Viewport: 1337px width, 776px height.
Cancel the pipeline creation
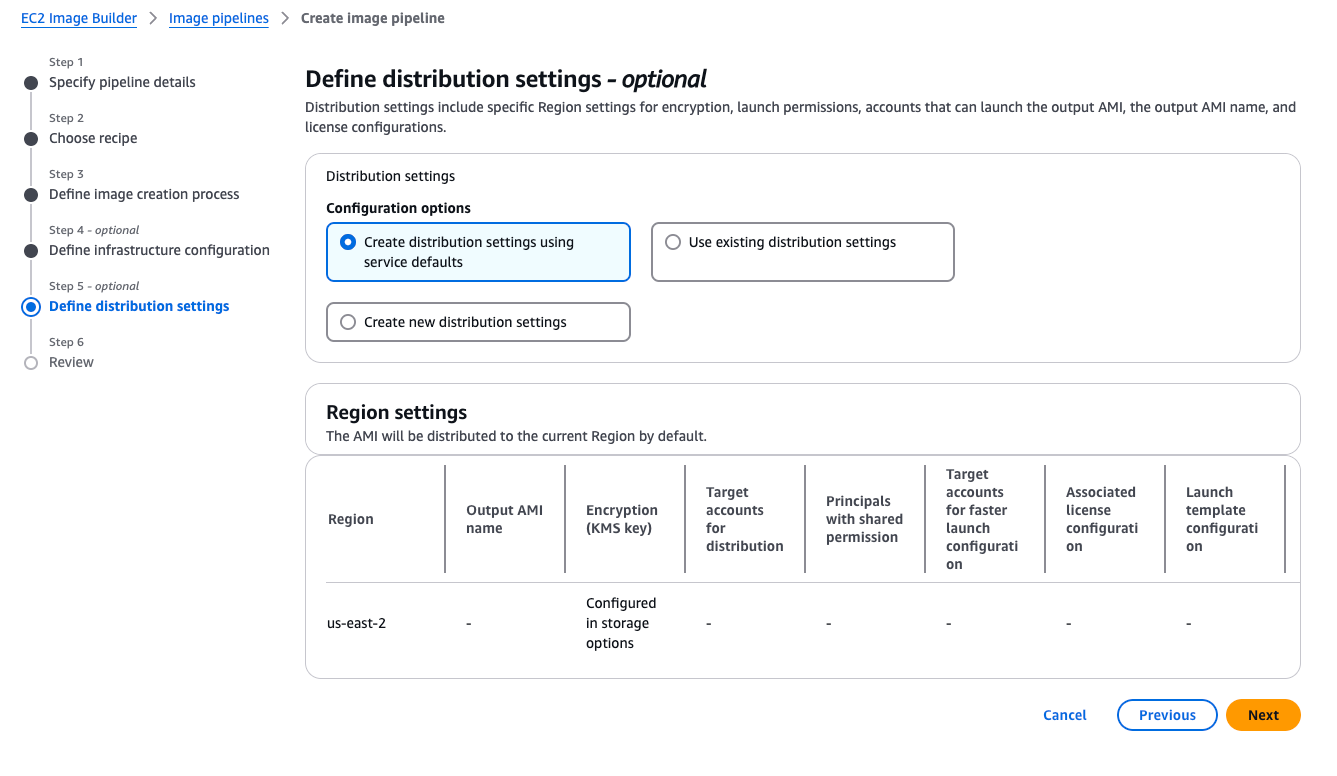(x=1064, y=715)
